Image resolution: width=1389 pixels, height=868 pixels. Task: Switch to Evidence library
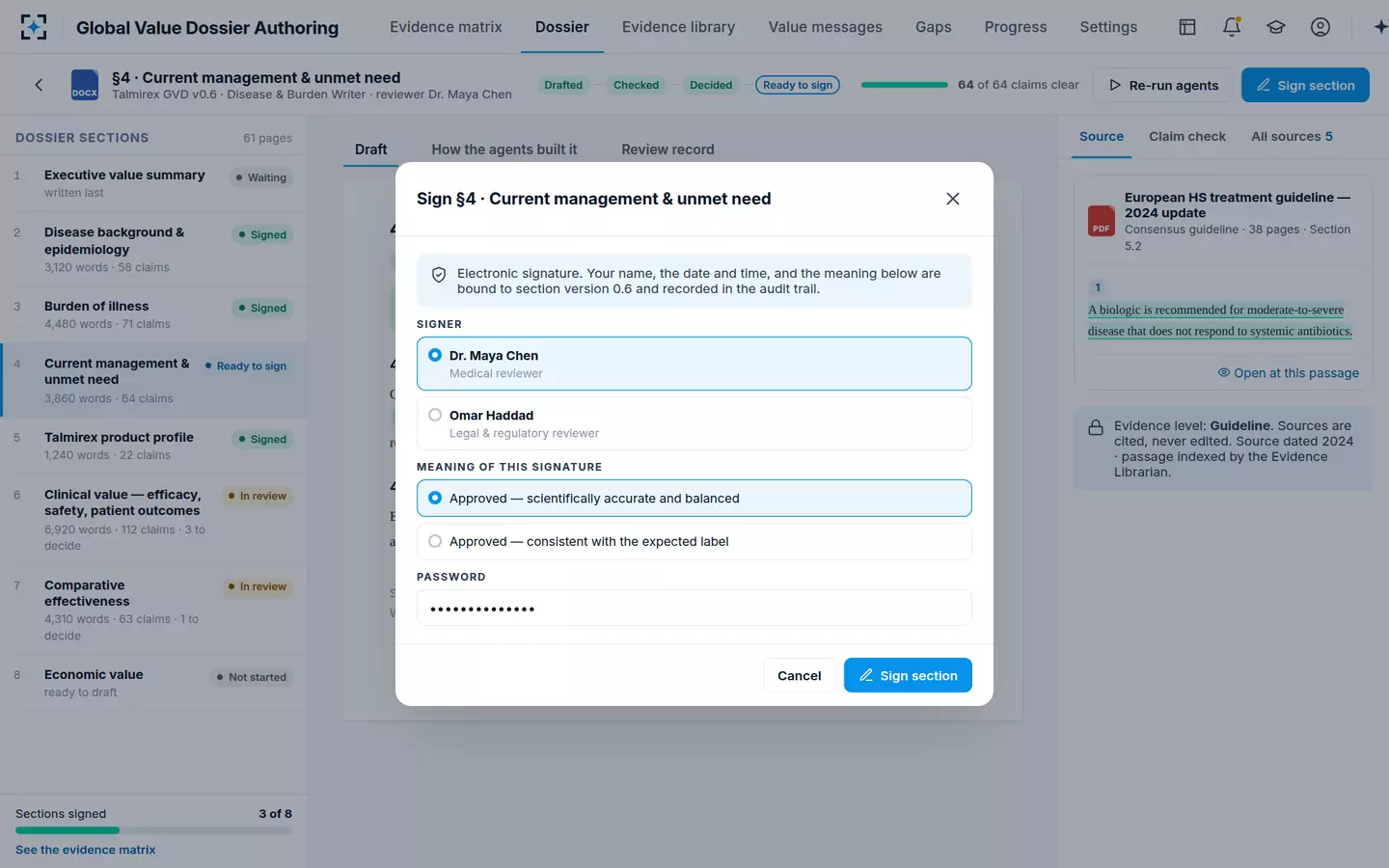pos(678,27)
